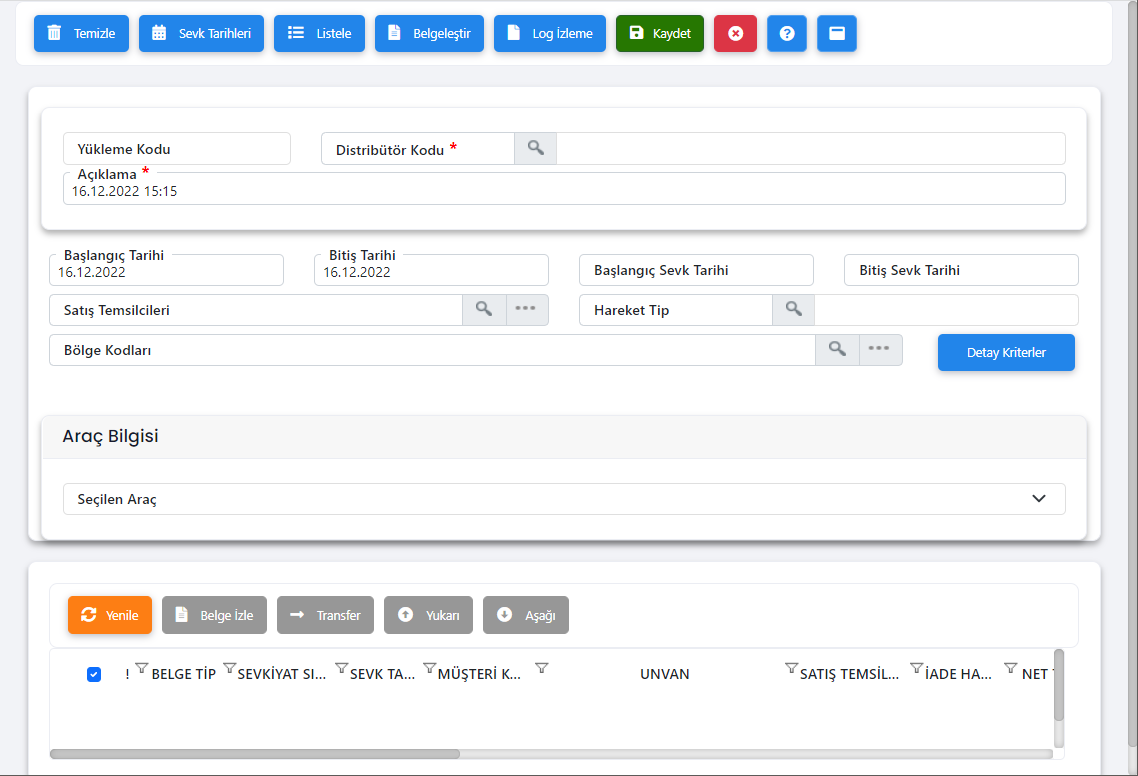Click the orange Yenile button
Viewport: 1138px width, 776px height.
pyautogui.click(x=110, y=615)
